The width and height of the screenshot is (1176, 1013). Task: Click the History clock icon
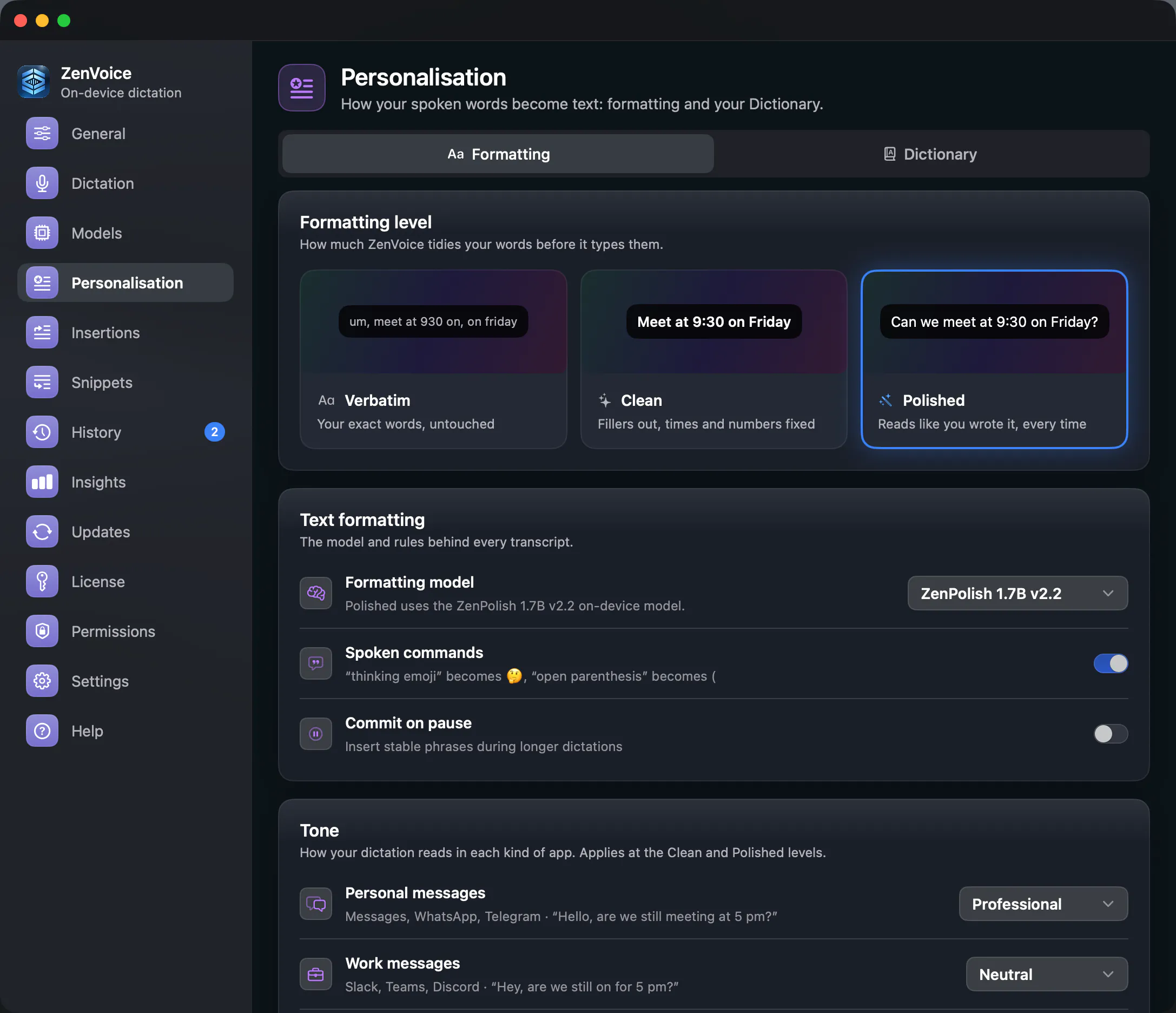tap(42, 432)
